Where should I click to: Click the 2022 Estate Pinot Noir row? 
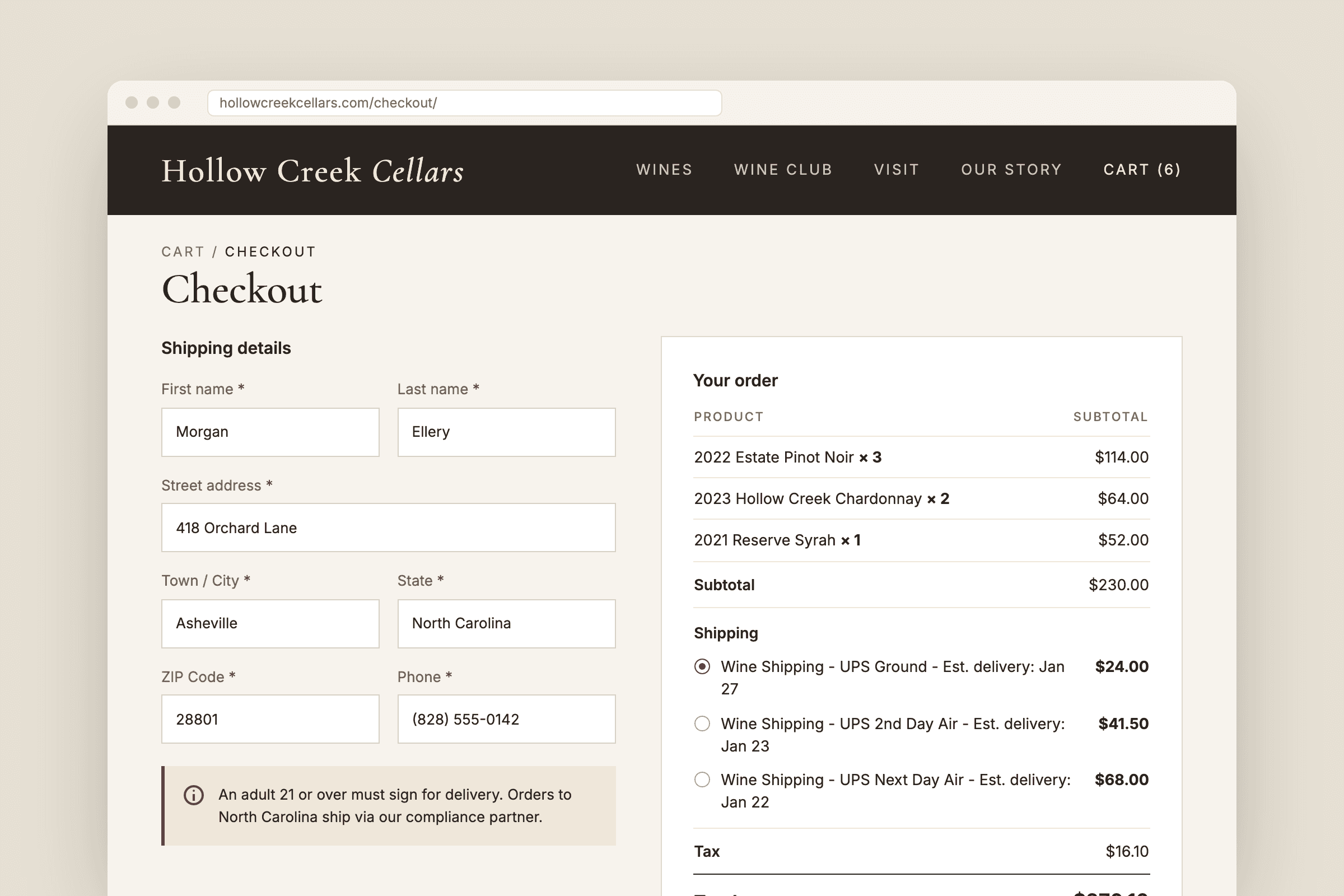pyautogui.click(x=921, y=457)
